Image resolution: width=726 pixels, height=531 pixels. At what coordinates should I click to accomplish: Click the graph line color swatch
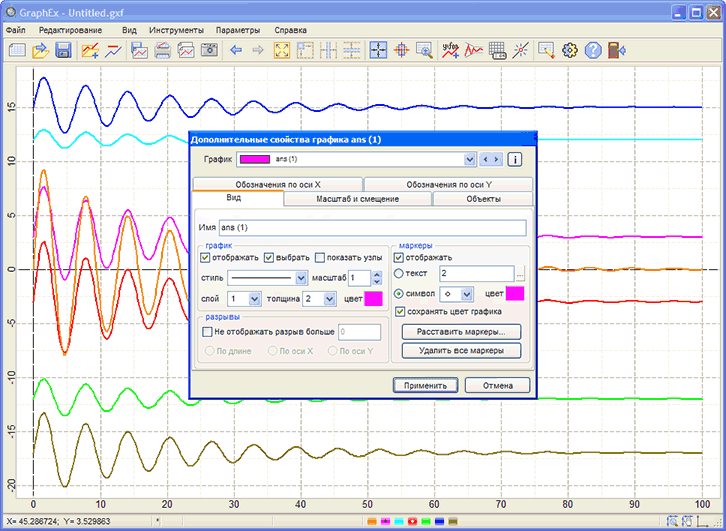(373, 298)
